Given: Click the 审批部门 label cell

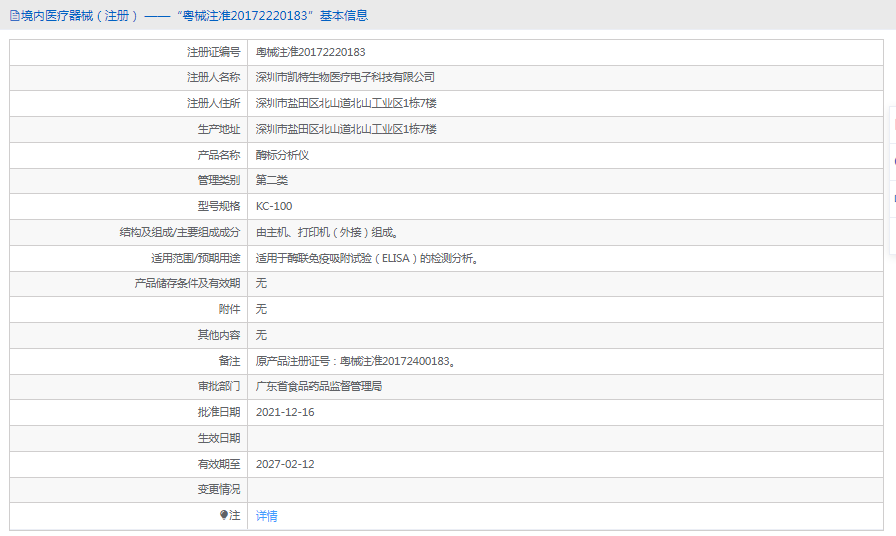Looking at the screenshot, I should [129, 387].
